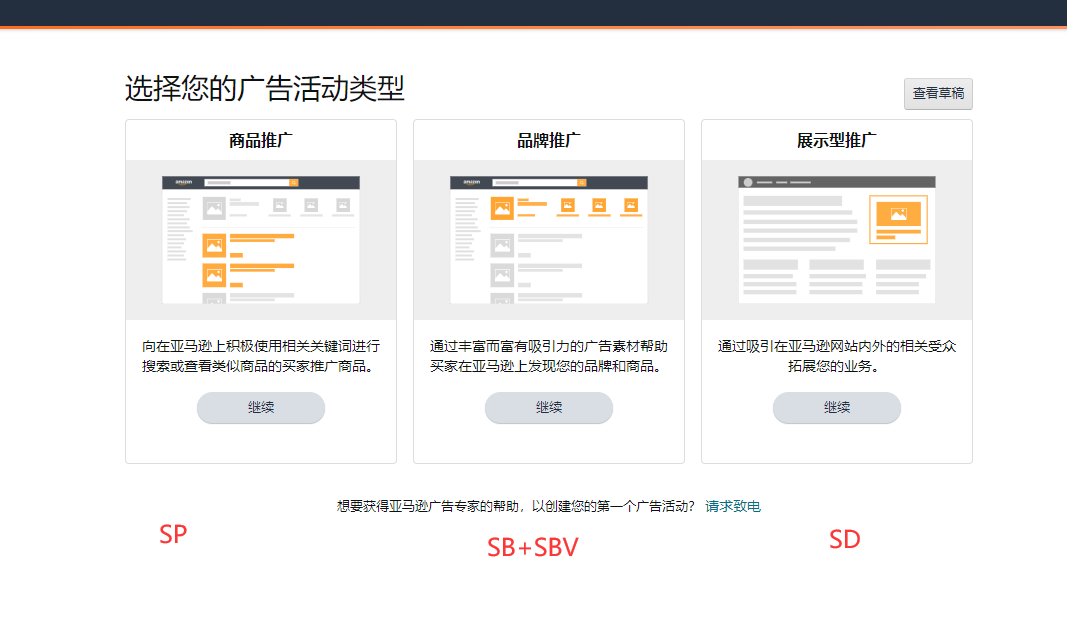Follow the 请求致电 link
Screen dimensions: 1067x617
[x=732, y=506]
